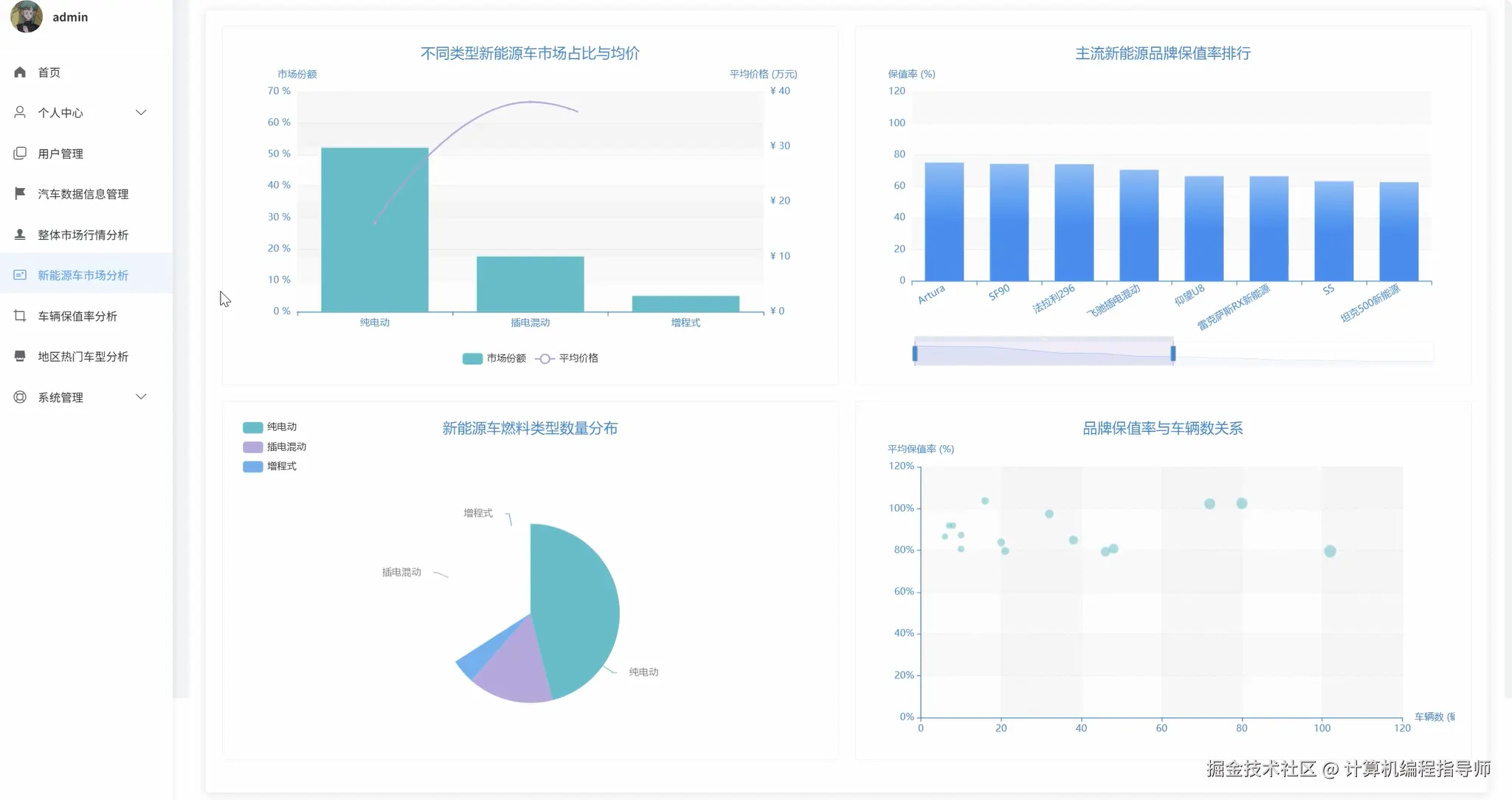Click the home icon beside 首页
Image resolution: width=1512 pixels, height=800 pixels.
tap(20, 72)
